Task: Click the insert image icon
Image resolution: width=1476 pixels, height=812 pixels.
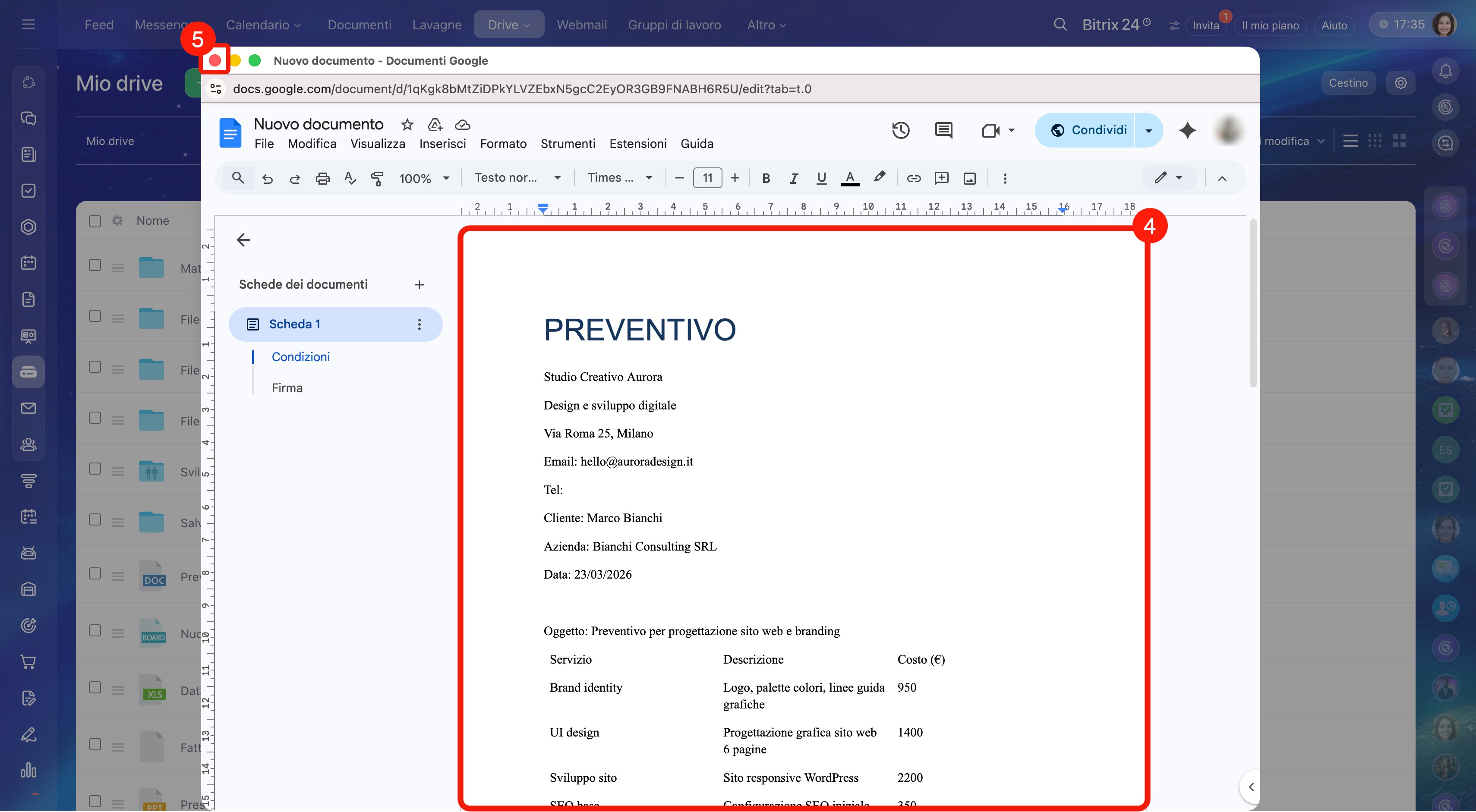Action: click(969, 179)
